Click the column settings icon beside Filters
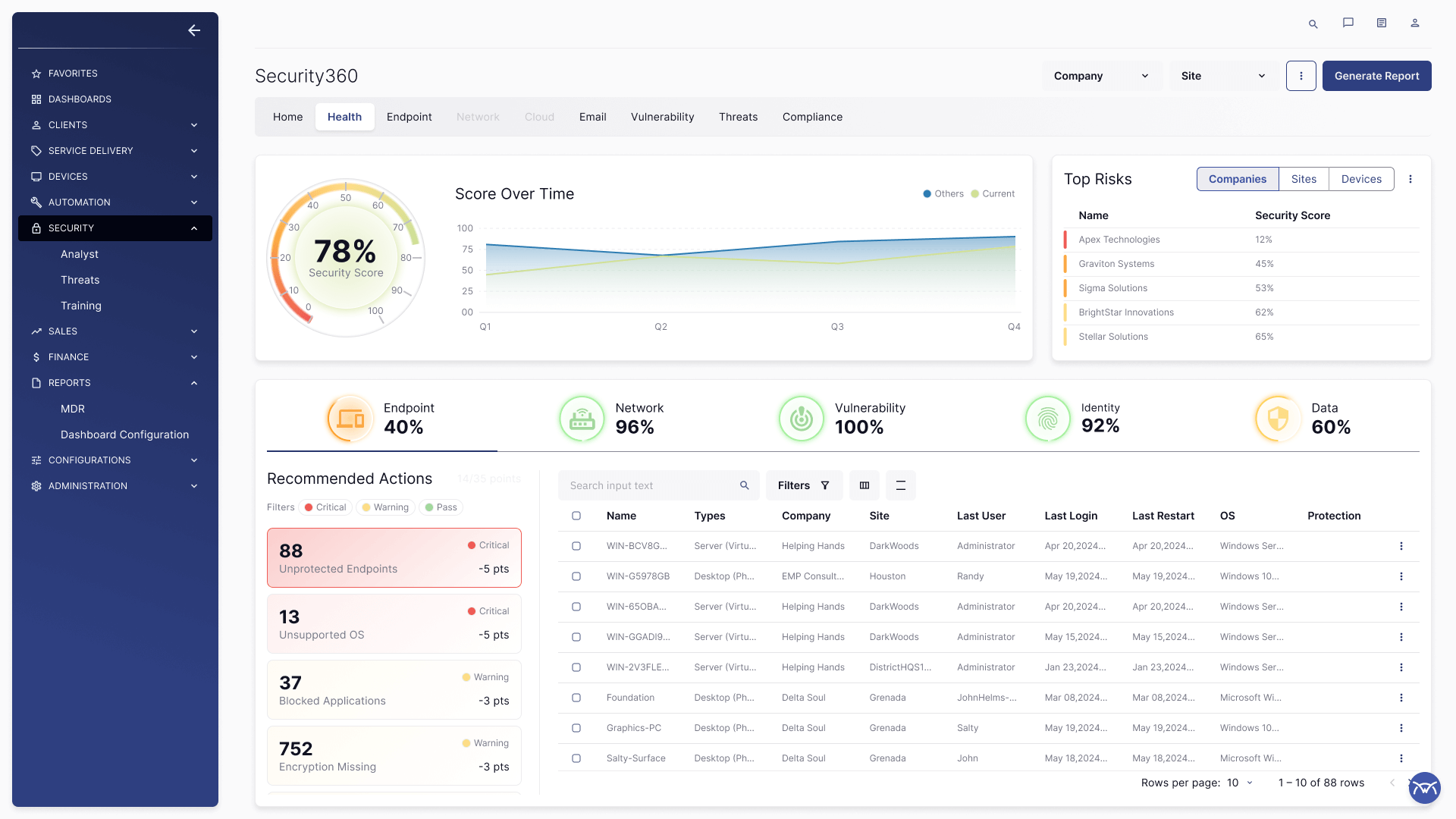 (x=864, y=485)
